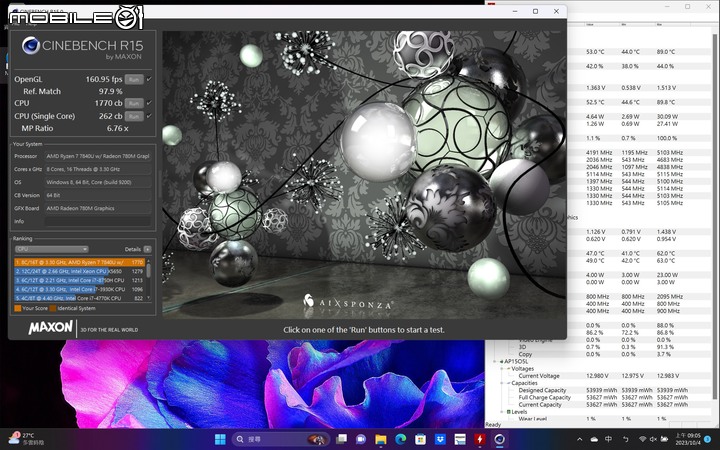Click the rendered spheres preview image
Image resolution: width=720 pixels, height=450 pixels.
(364, 174)
